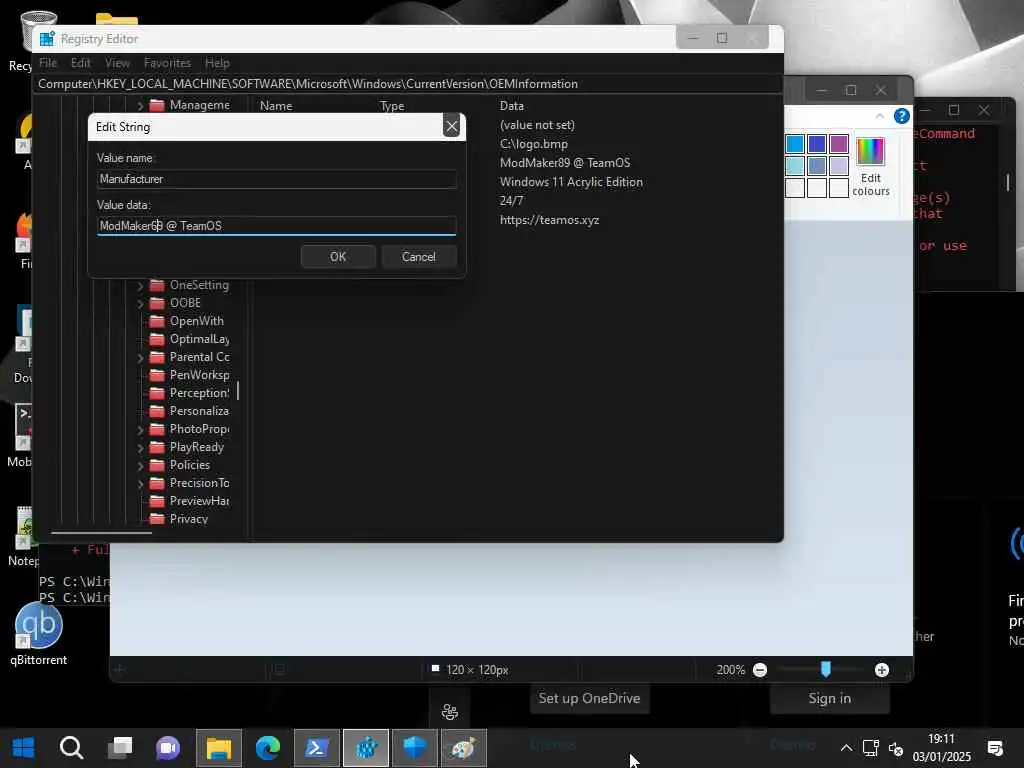This screenshot has height=768, width=1024.
Task: Click Cancel in Edit String dialog
Action: pyautogui.click(x=419, y=257)
